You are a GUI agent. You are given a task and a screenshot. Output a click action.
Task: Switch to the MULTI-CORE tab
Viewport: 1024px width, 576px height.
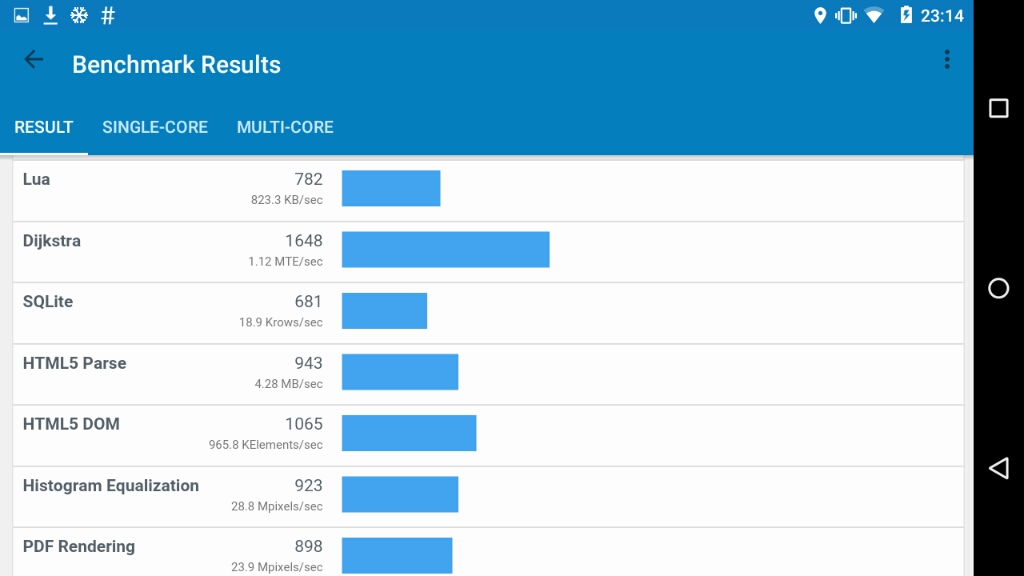(285, 127)
